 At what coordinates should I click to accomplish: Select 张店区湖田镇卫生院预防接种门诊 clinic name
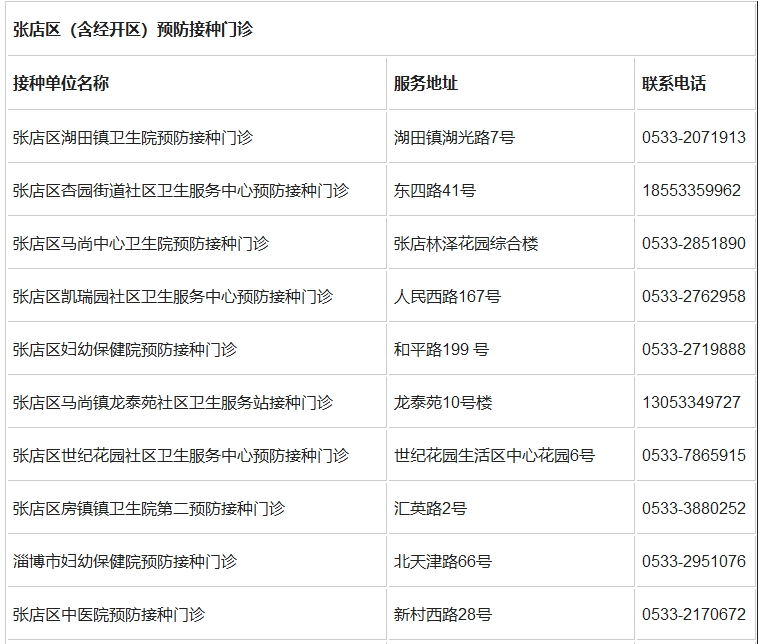click(x=132, y=137)
